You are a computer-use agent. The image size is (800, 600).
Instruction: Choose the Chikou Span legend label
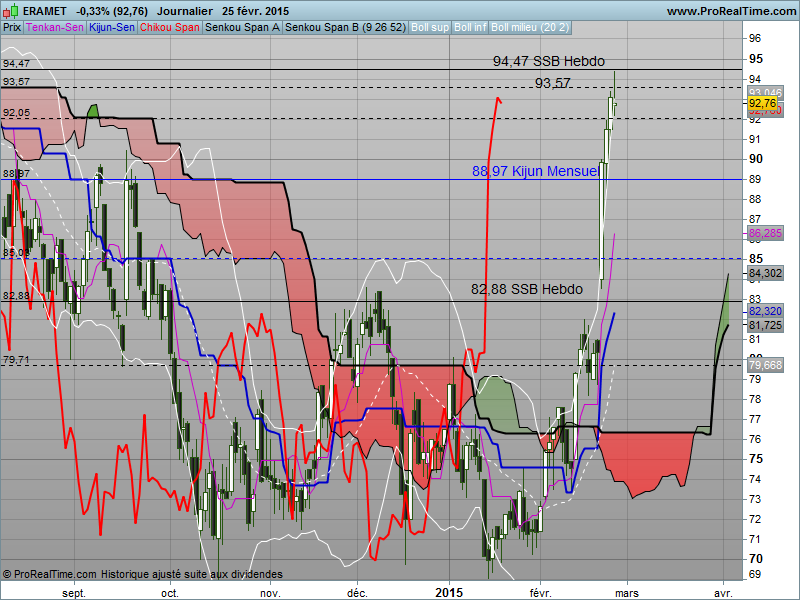tap(170, 28)
